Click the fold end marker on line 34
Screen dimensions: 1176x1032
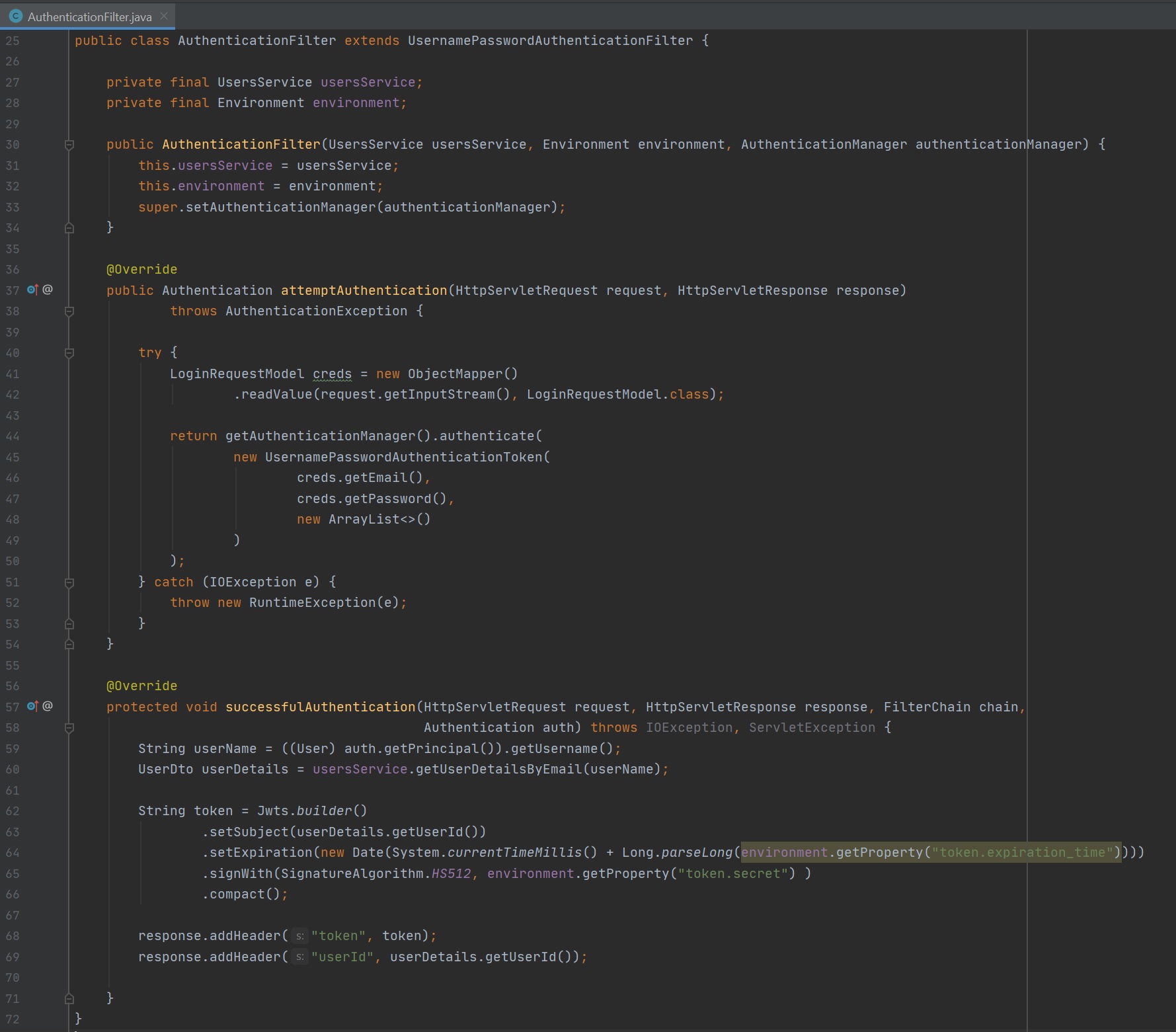pos(69,228)
